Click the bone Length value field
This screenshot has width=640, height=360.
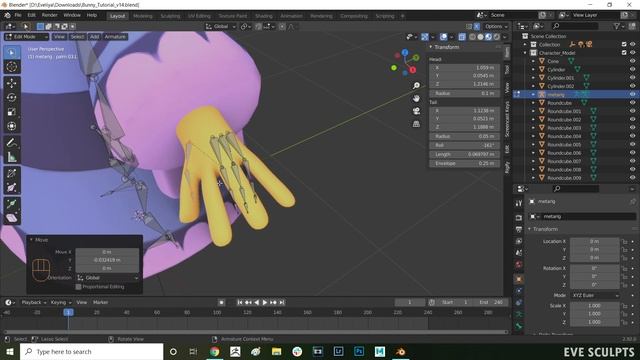[465, 154]
